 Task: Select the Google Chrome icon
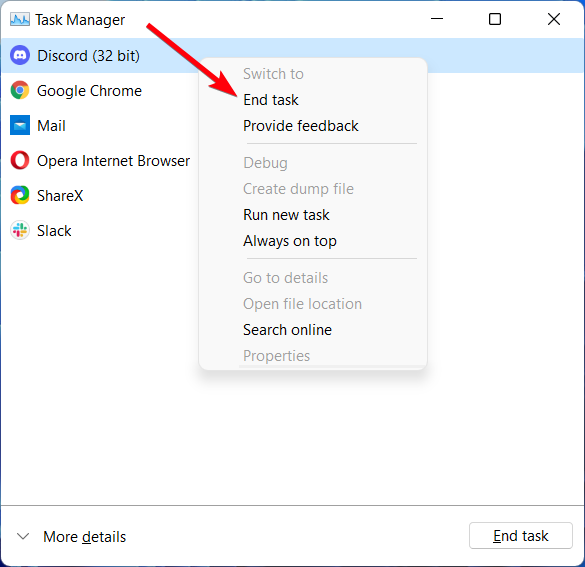click(x=20, y=90)
